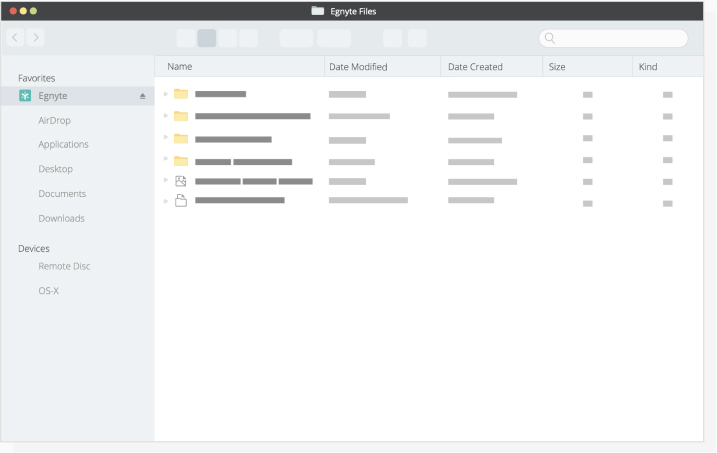Sort by the Size column header

coord(557,67)
